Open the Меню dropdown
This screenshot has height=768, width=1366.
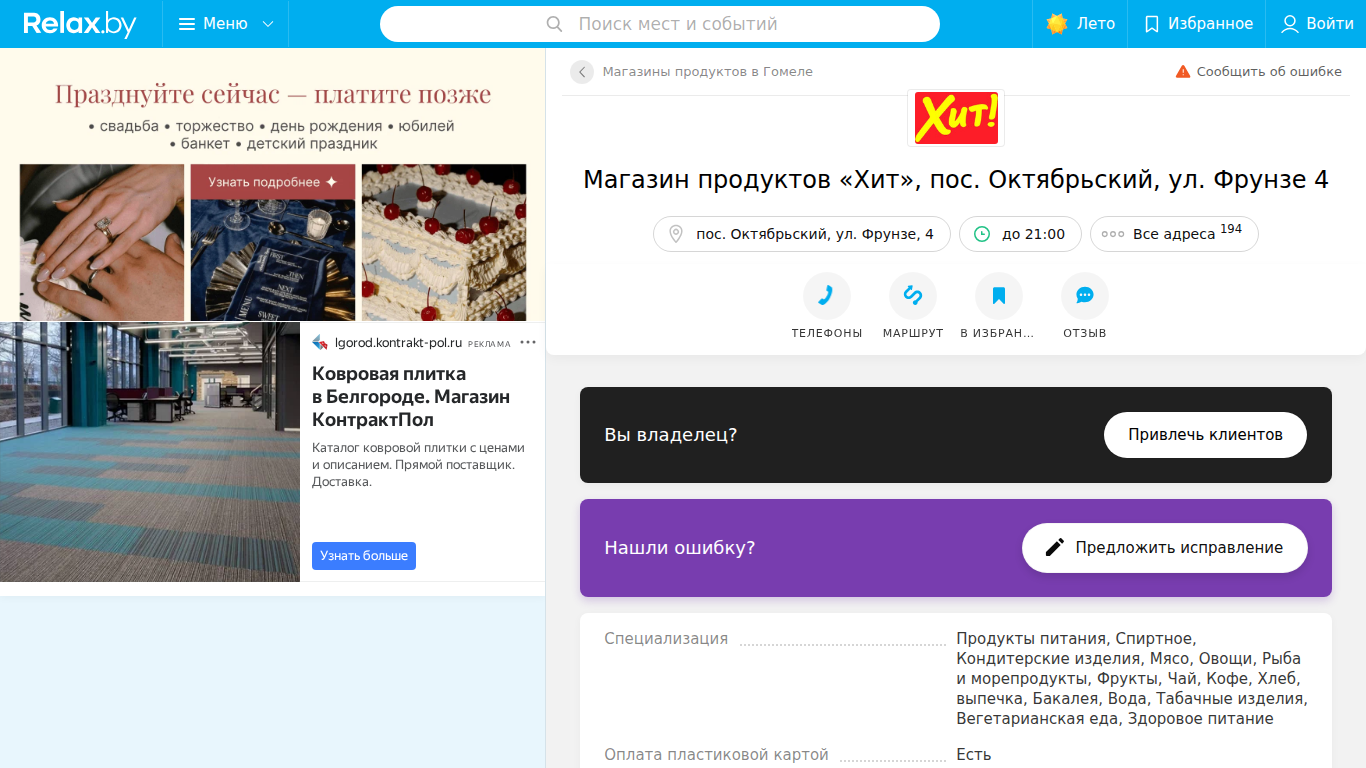coord(226,24)
